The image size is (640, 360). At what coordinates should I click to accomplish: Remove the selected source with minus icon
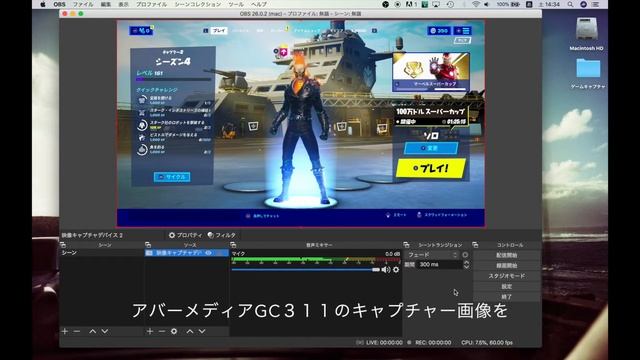pyautogui.click(x=162, y=331)
